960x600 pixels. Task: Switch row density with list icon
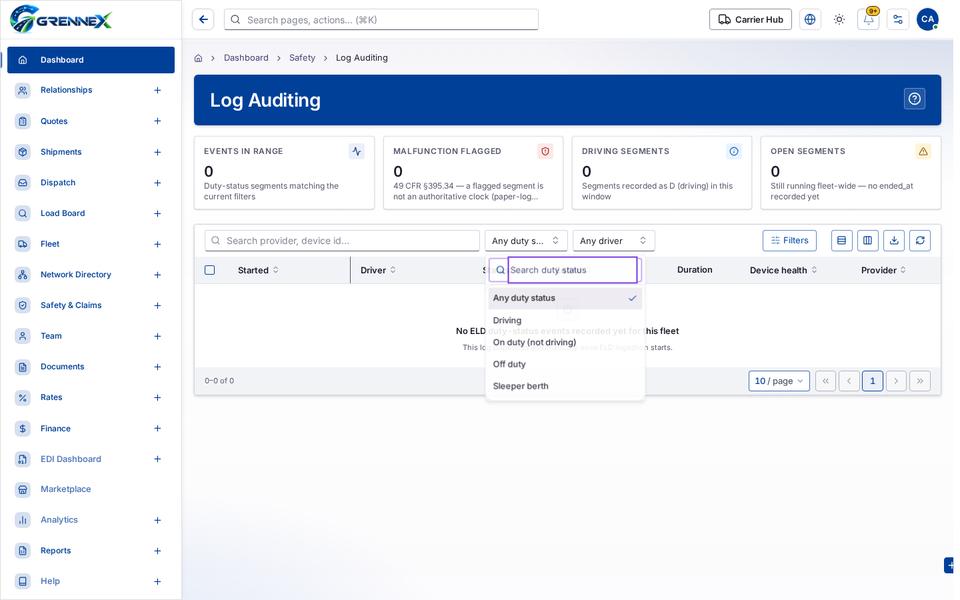[x=841, y=241]
